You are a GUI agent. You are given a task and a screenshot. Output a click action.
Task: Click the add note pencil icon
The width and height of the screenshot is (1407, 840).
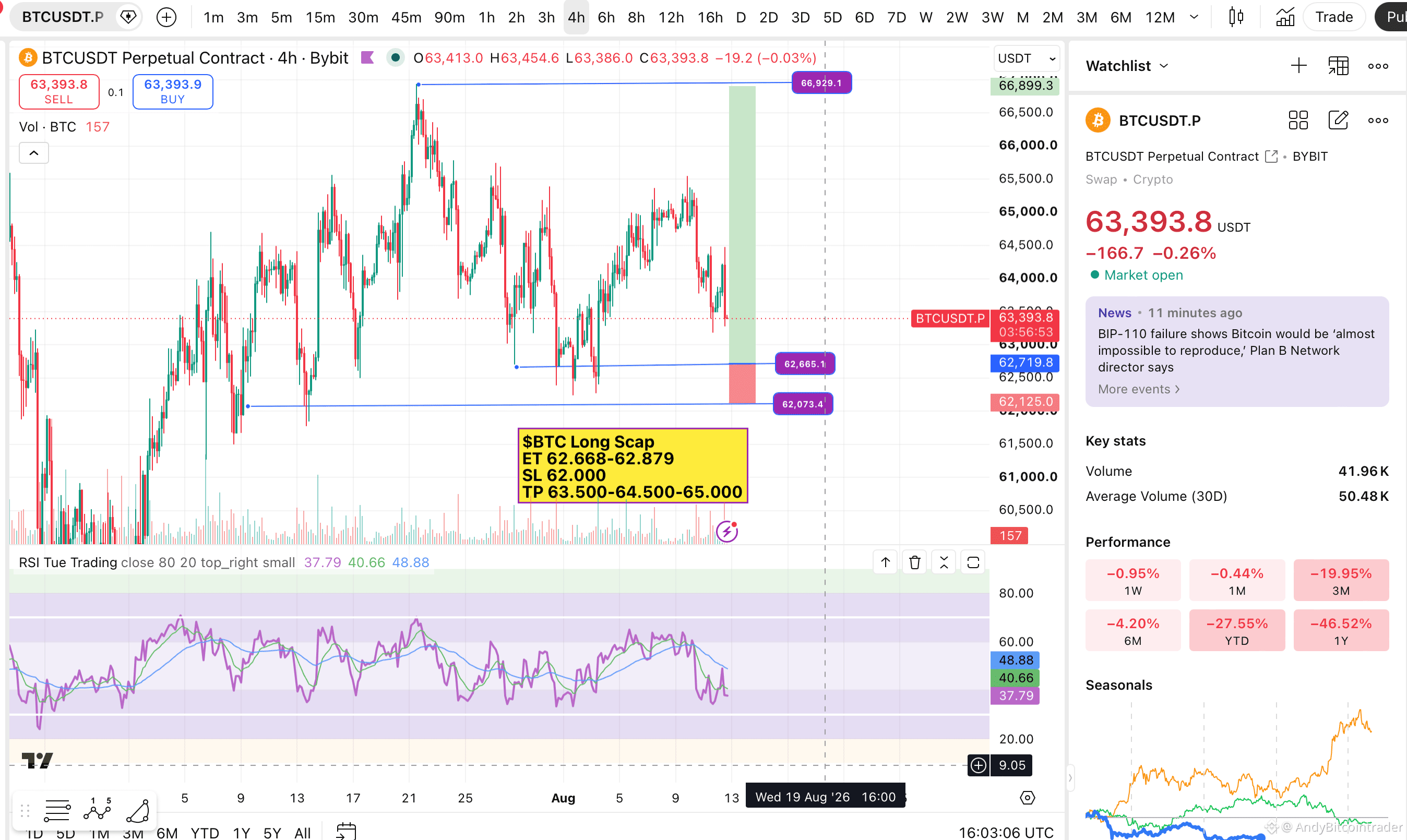click(x=1338, y=120)
